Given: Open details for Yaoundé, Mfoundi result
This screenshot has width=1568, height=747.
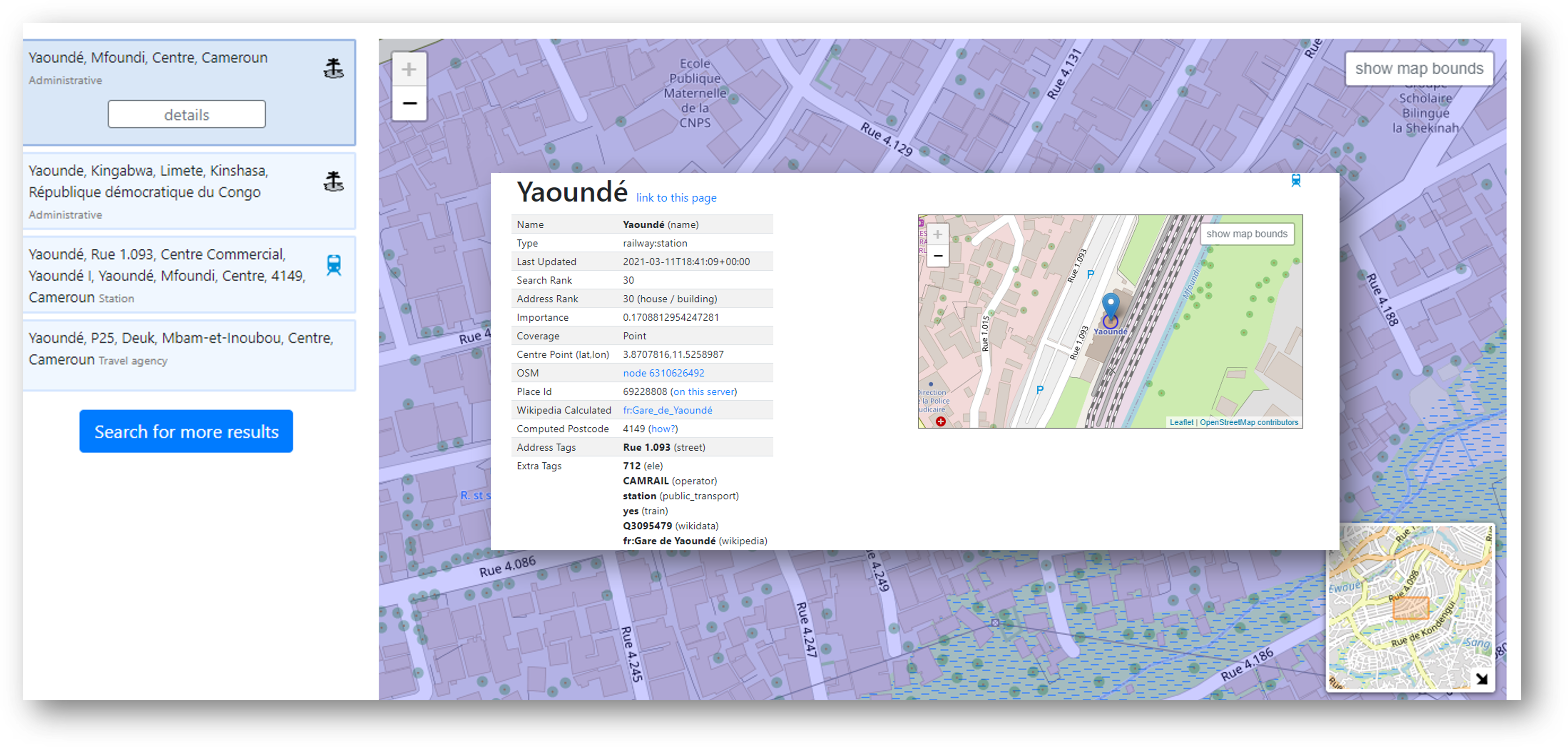Looking at the screenshot, I should (186, 114).
